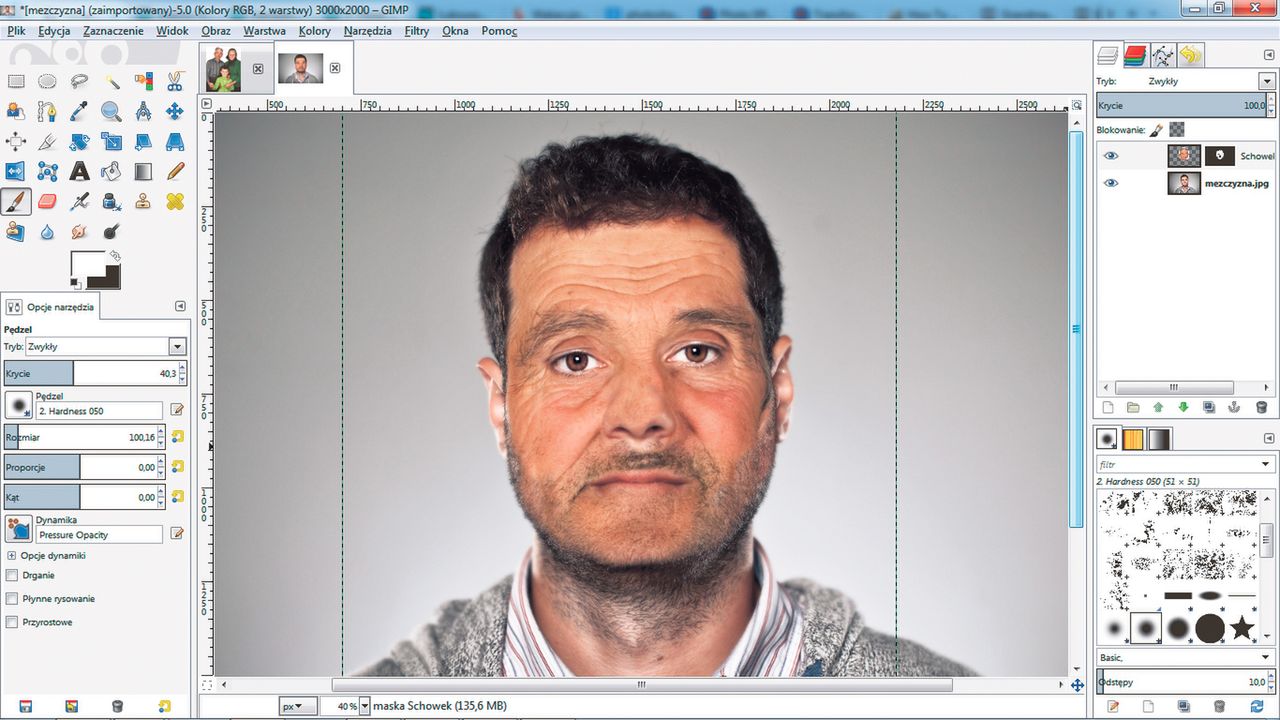Screen dimensions: 1280x720
Task: Select the Paths tool
Action: [47, 111]
